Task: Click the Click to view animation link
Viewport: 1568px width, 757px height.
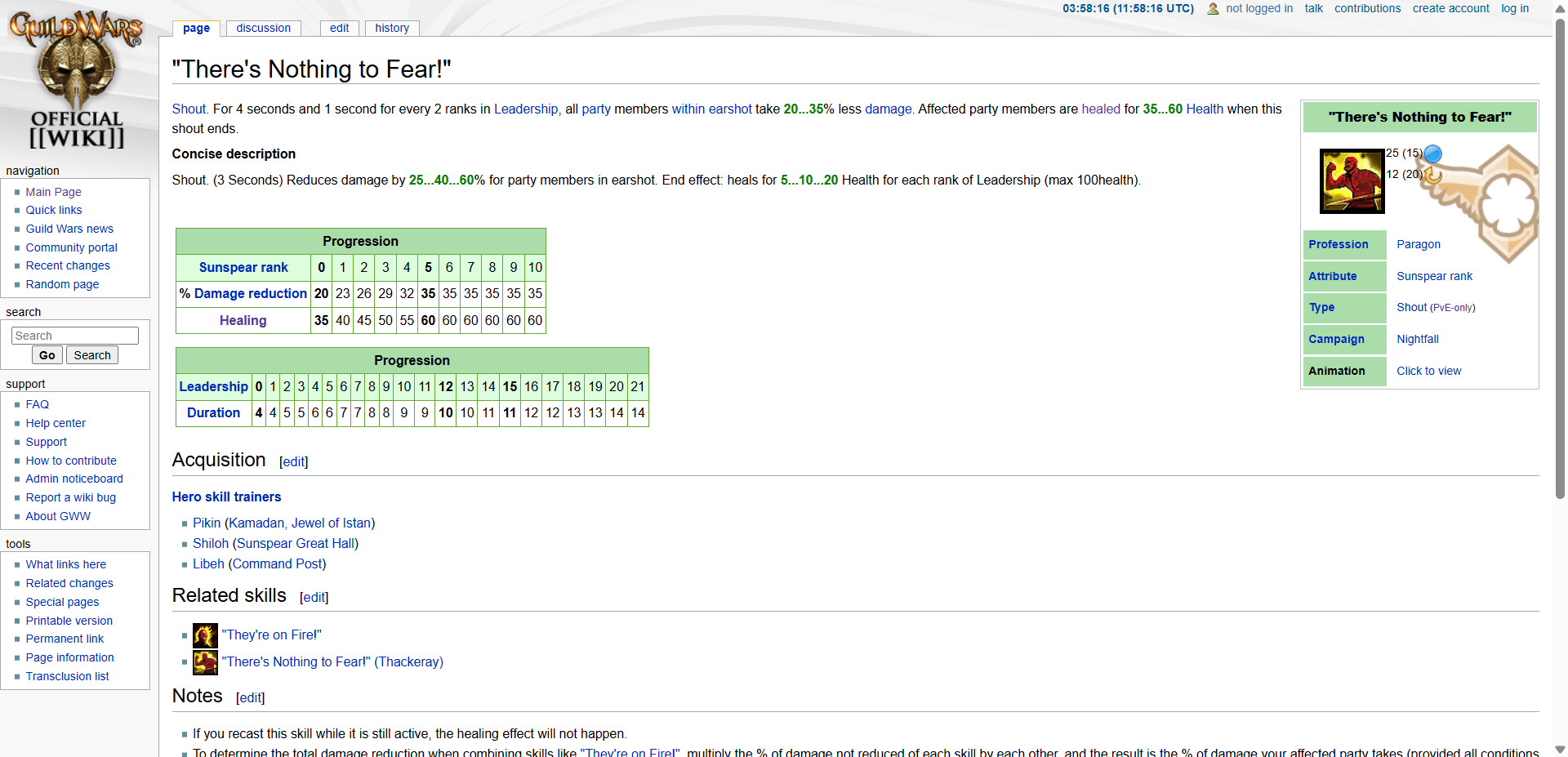Action: (1428, 371)
